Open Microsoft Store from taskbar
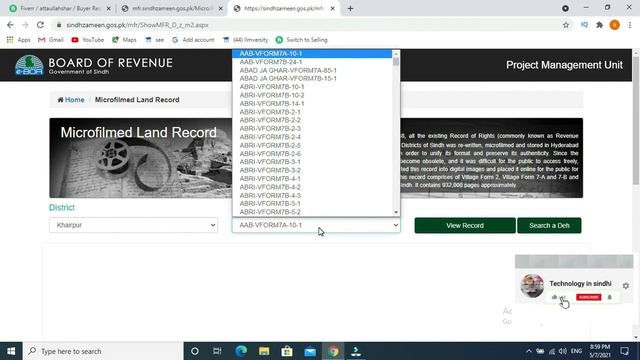This screenshot has height=360, width=640. [x=287, y=351]
